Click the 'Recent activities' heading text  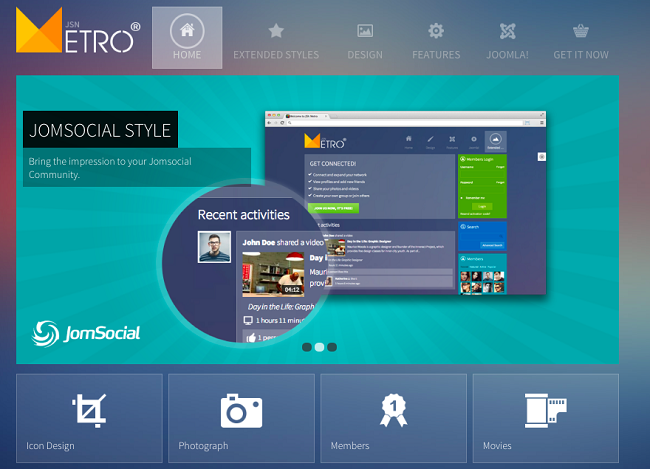(x=244, y=215)
